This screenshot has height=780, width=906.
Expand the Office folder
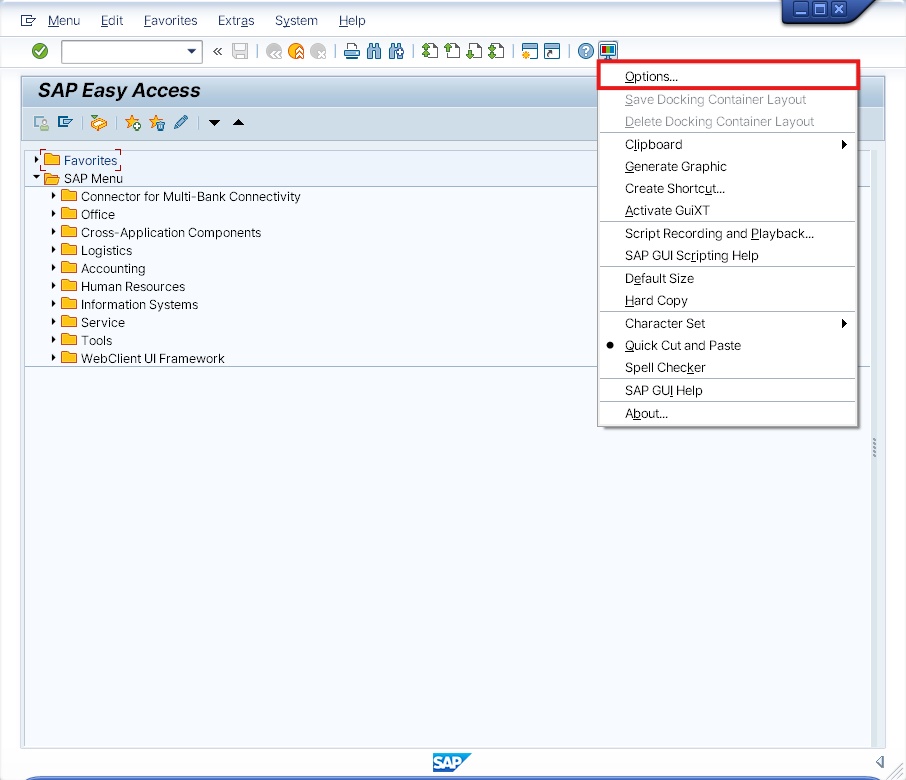pos(54,214)
